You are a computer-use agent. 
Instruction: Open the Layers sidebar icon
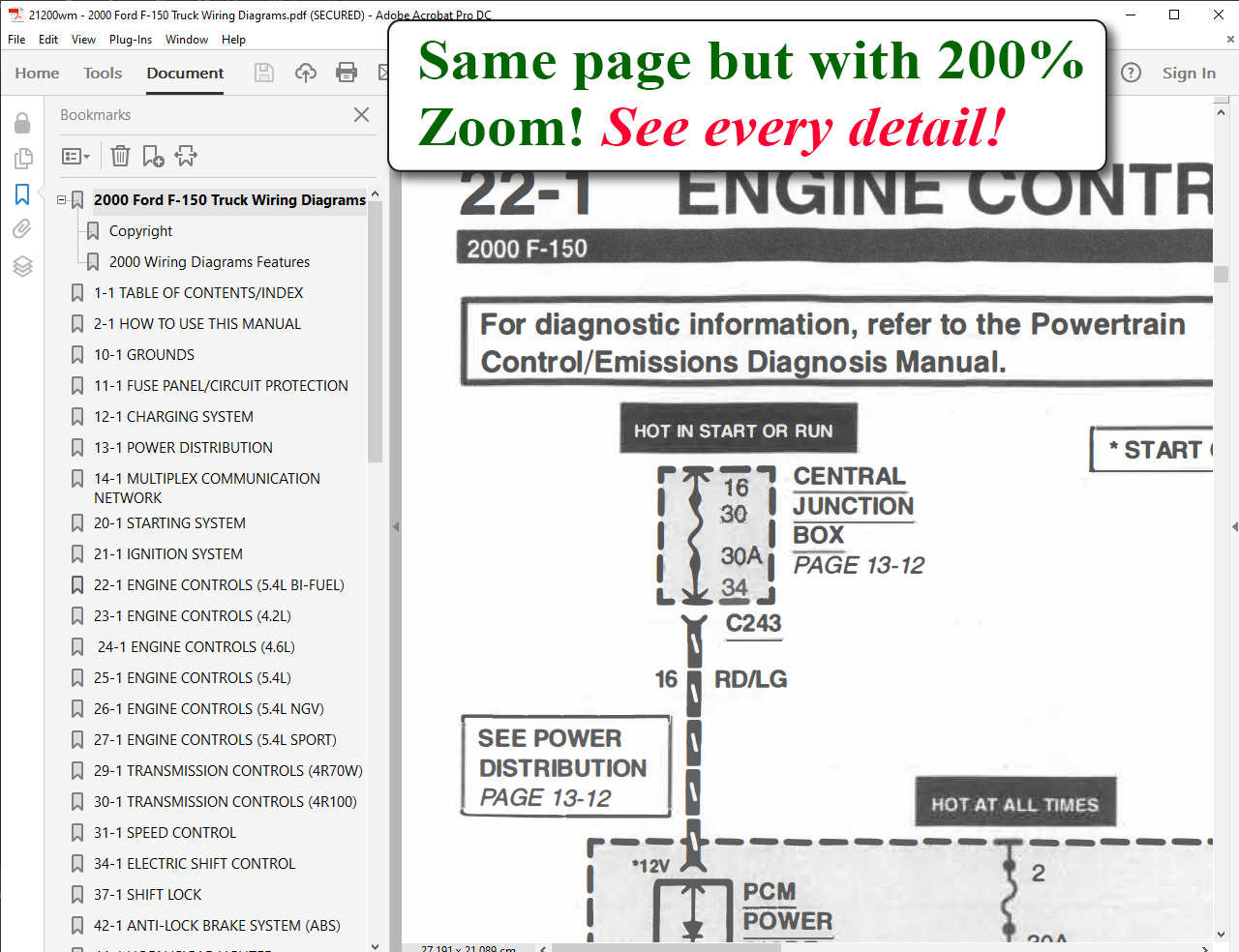point(22,266)
